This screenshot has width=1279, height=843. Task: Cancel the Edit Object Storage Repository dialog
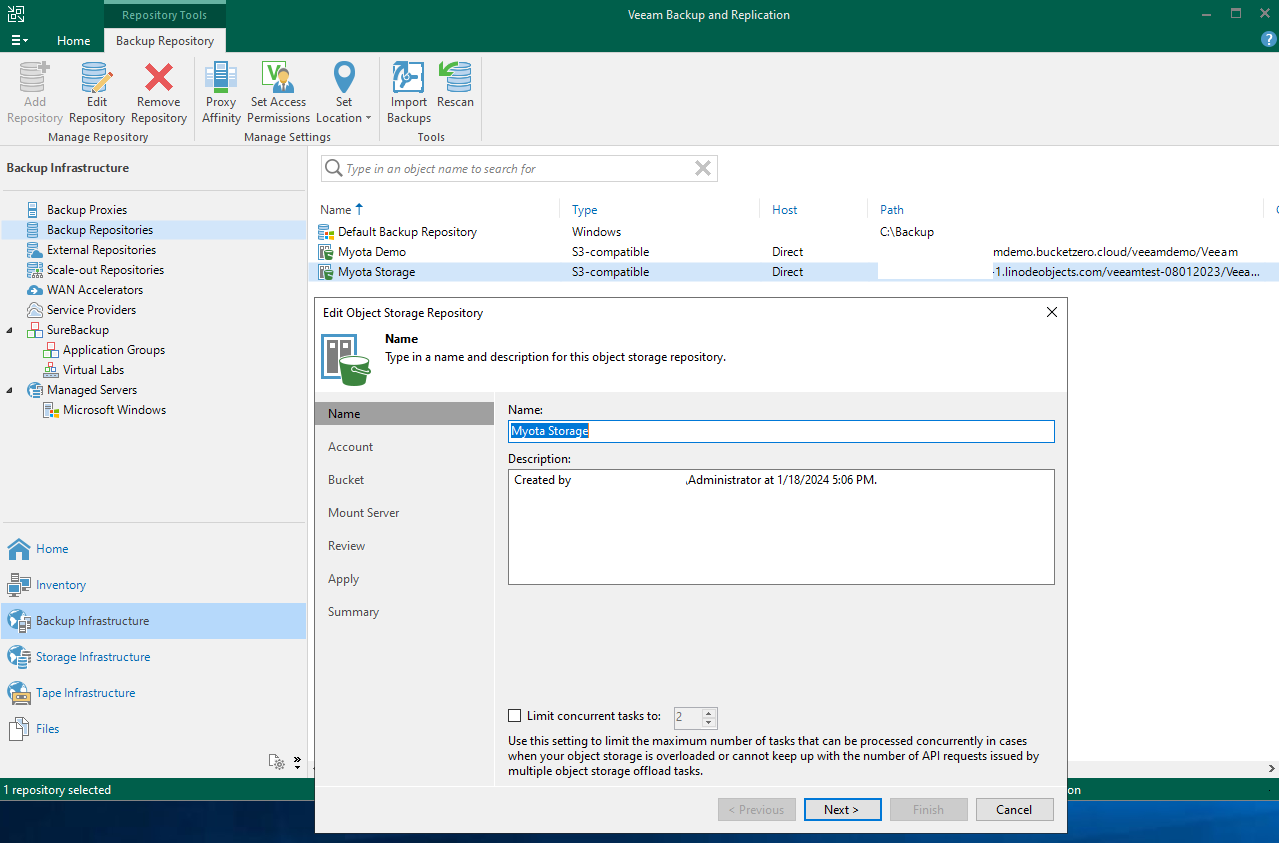[1014, 809]
